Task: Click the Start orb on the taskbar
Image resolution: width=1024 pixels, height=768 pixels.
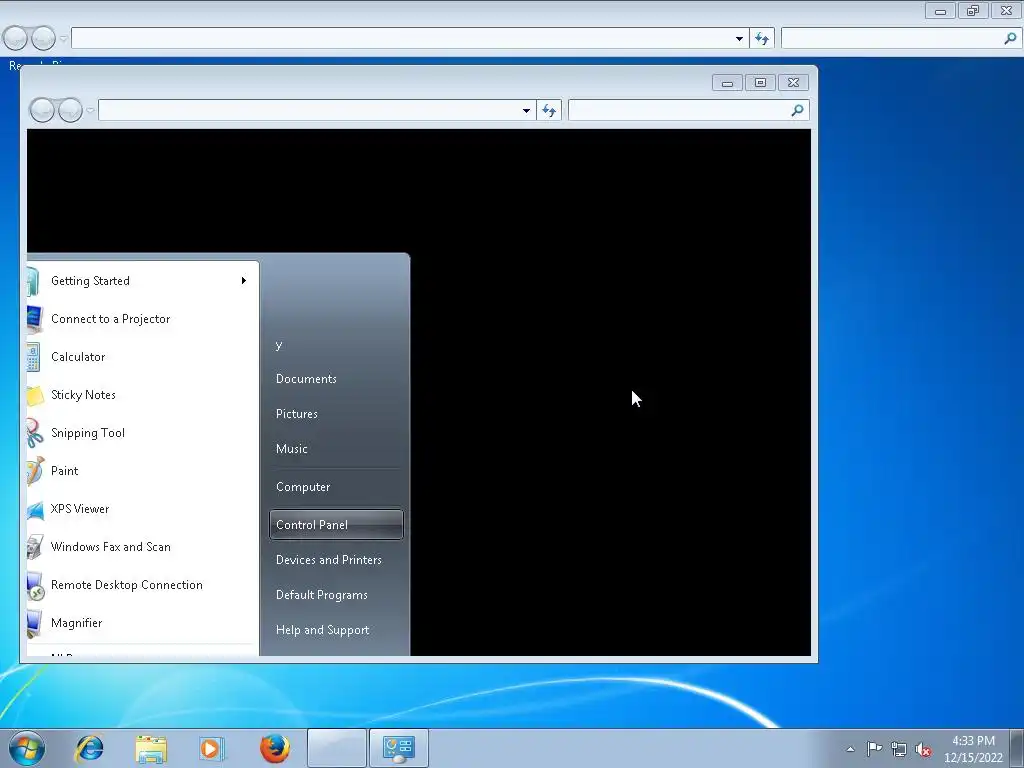Action: click(27, 748)
